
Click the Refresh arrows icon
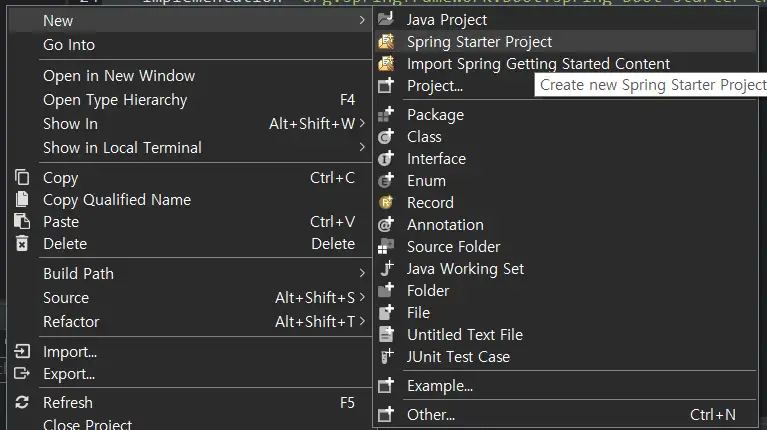pyautogui.click(x=22, y=402)
